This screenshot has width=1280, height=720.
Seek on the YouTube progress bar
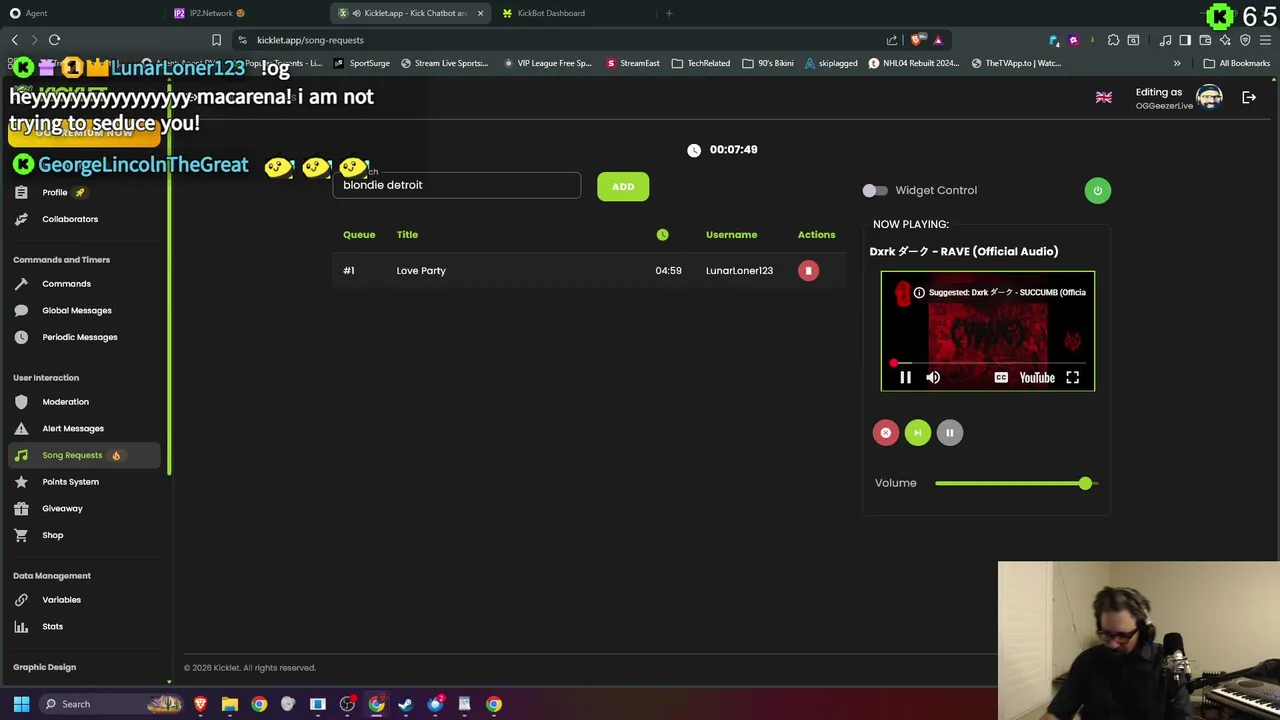pyautogui.click(x=988, y=363)
